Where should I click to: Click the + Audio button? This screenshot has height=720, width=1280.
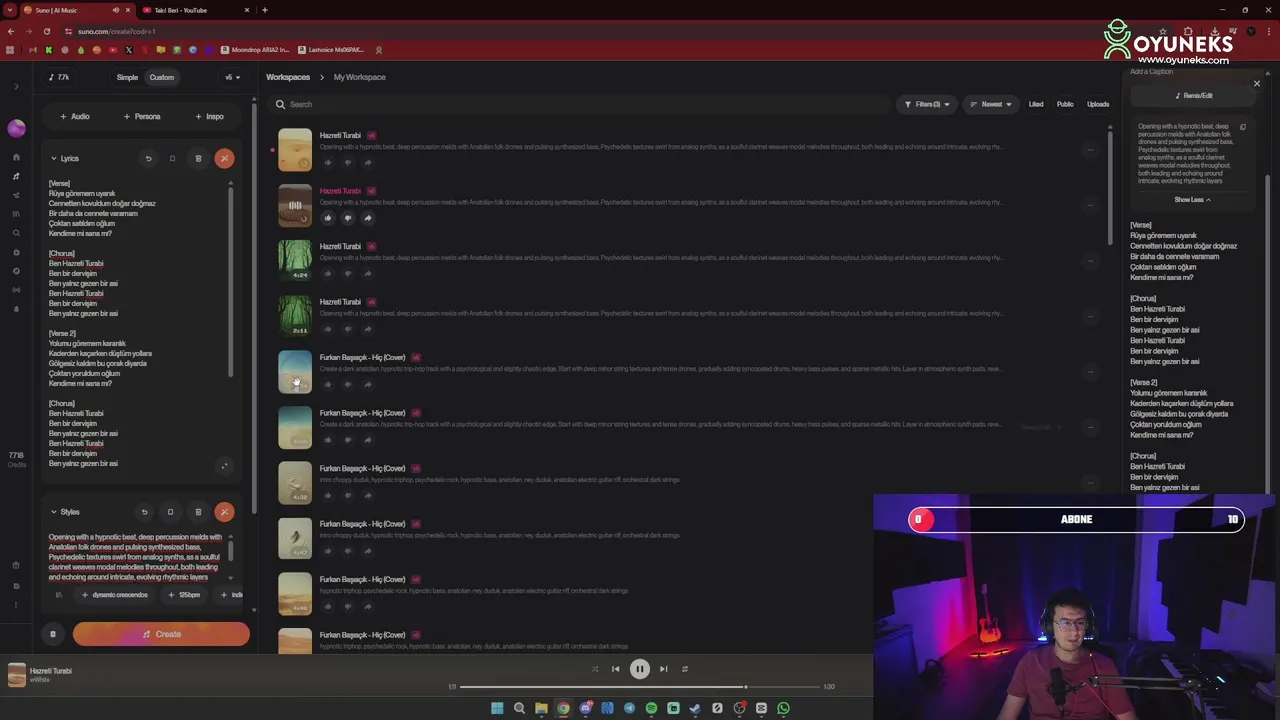pos(75,116)
